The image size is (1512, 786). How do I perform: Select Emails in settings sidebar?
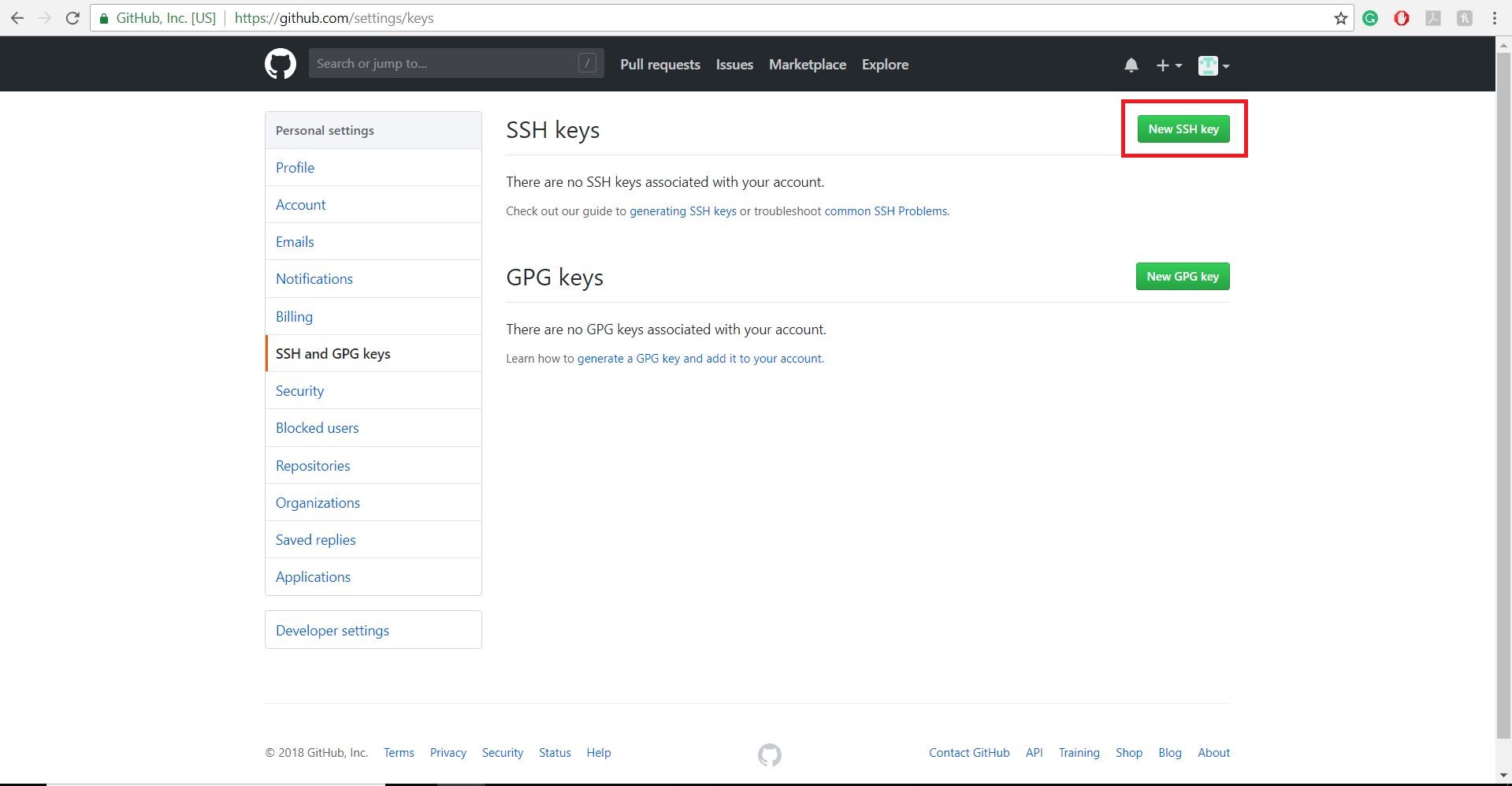373,241
